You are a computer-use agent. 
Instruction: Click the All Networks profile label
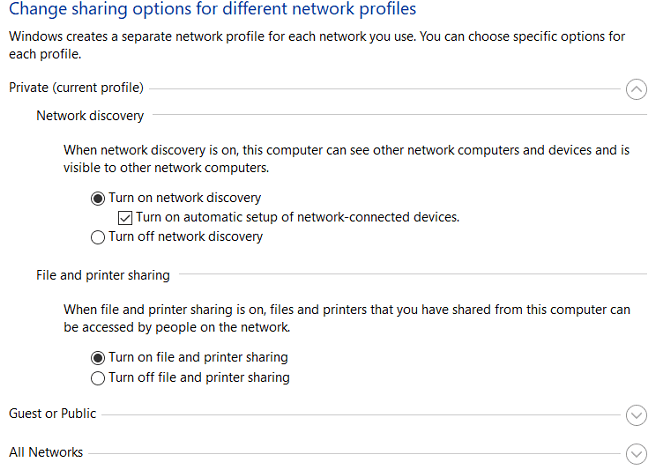tap(46, 452)
